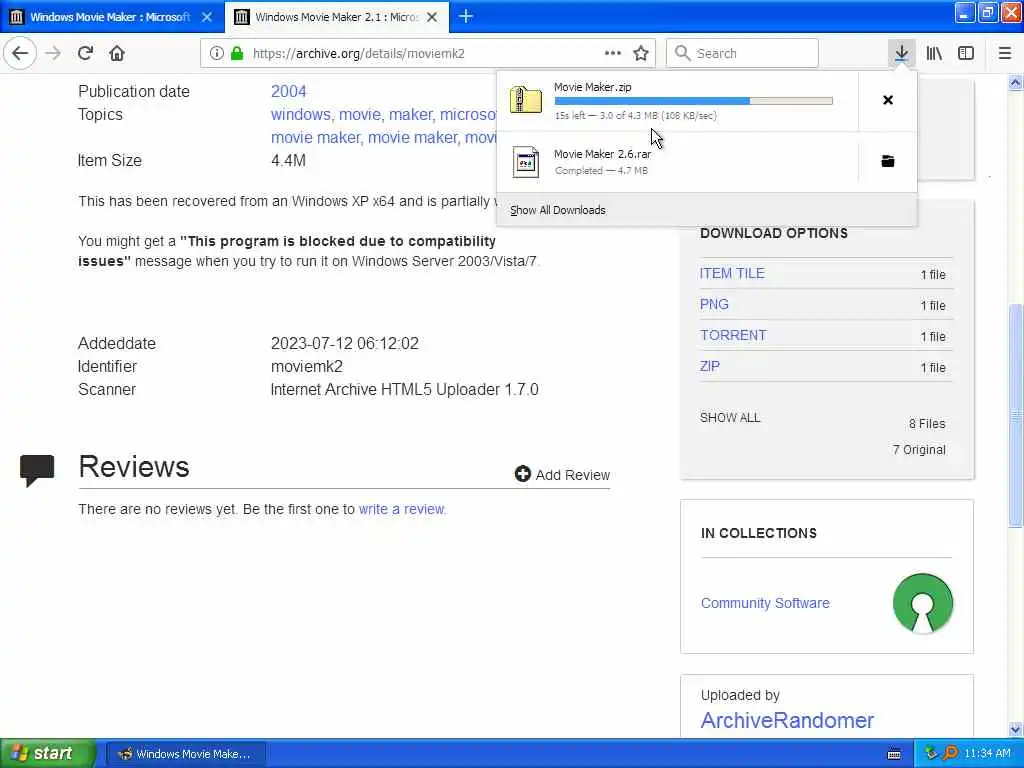
Task: Click the Add Review plus icon
Action: tap(522, 474)
